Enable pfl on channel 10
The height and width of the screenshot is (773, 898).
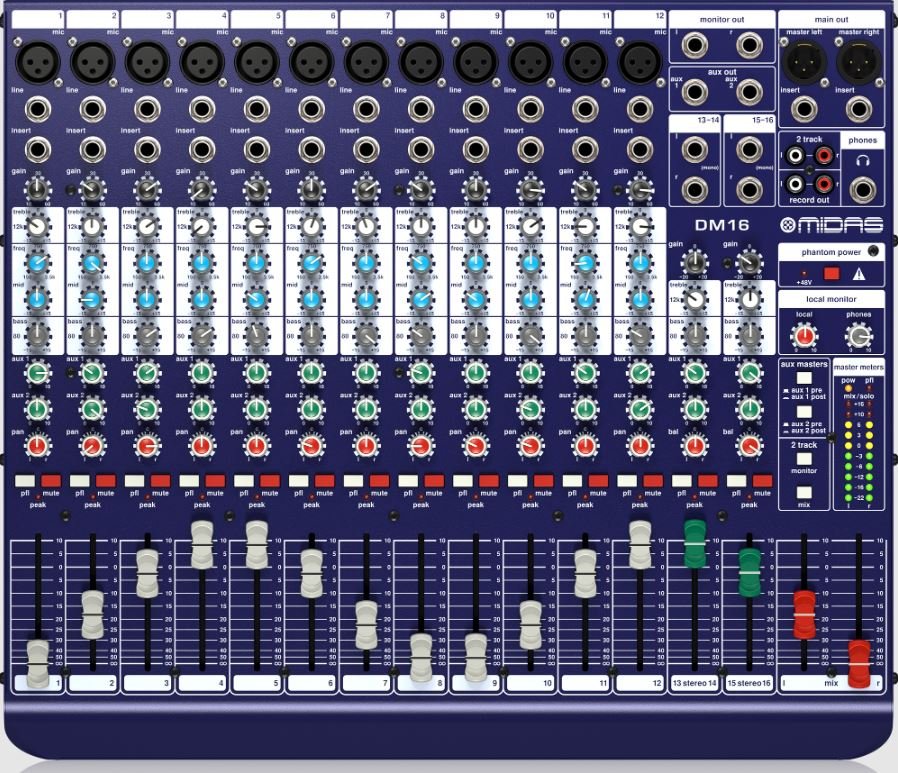point(518,480)
